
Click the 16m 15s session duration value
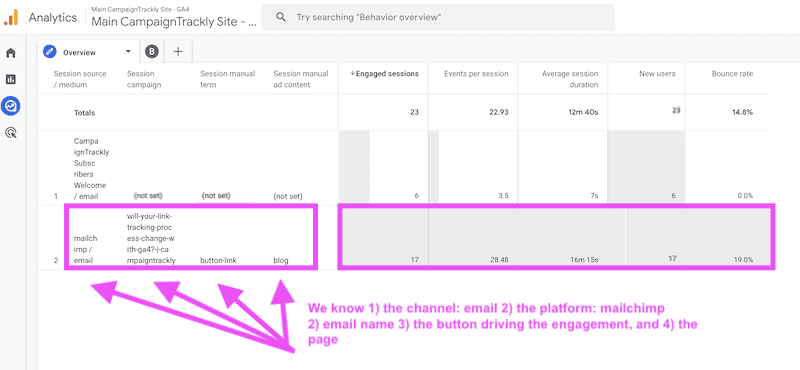coord(584,260)
